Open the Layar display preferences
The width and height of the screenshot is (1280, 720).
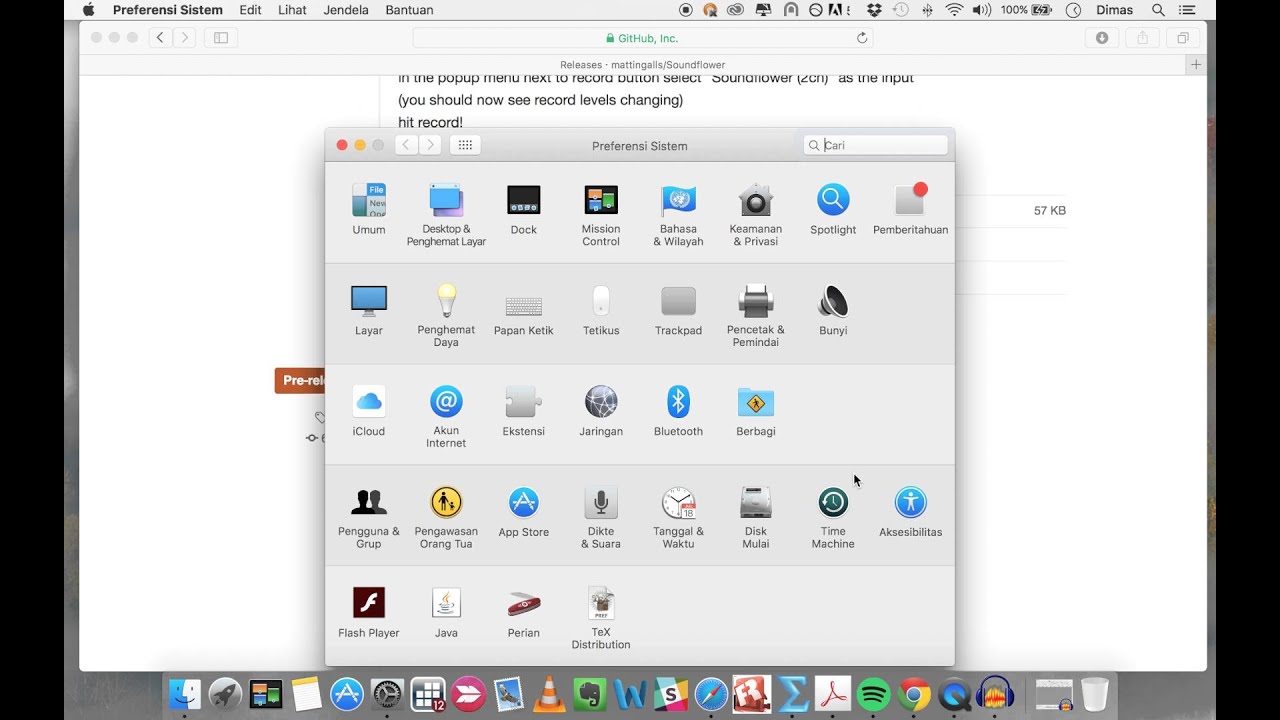(x=369, y=310)
